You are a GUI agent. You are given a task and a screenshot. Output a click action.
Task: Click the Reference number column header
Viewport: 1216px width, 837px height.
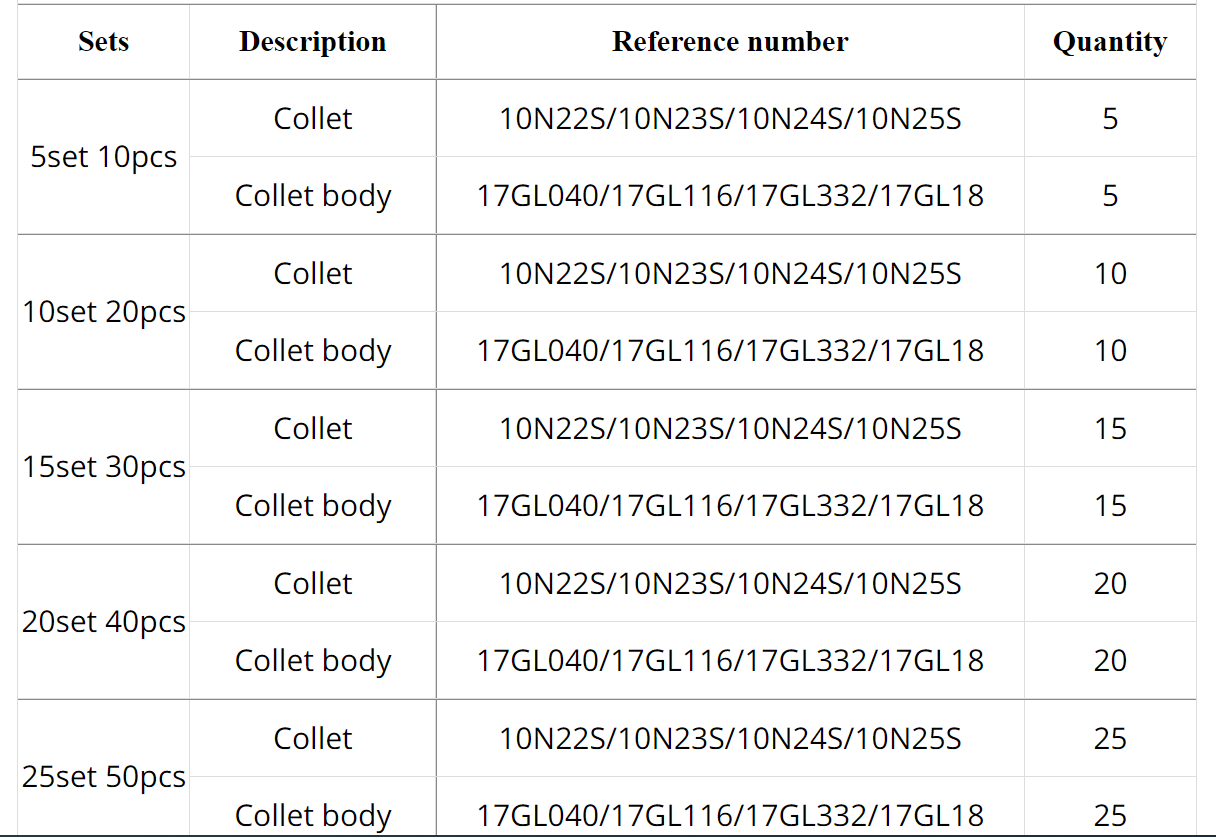[x=730, y=42]
